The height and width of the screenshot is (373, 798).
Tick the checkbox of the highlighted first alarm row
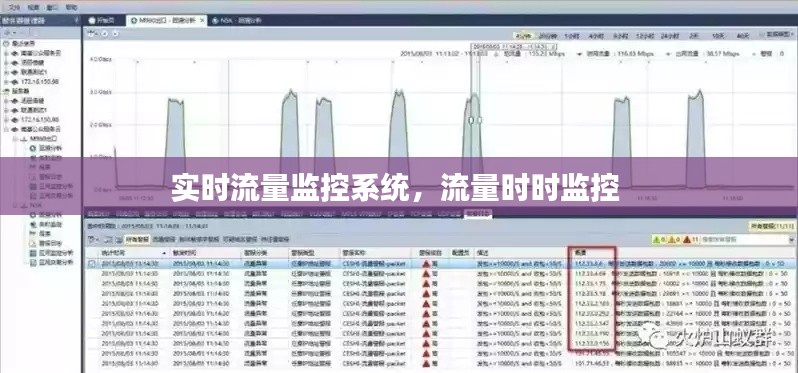click(92, 264)
